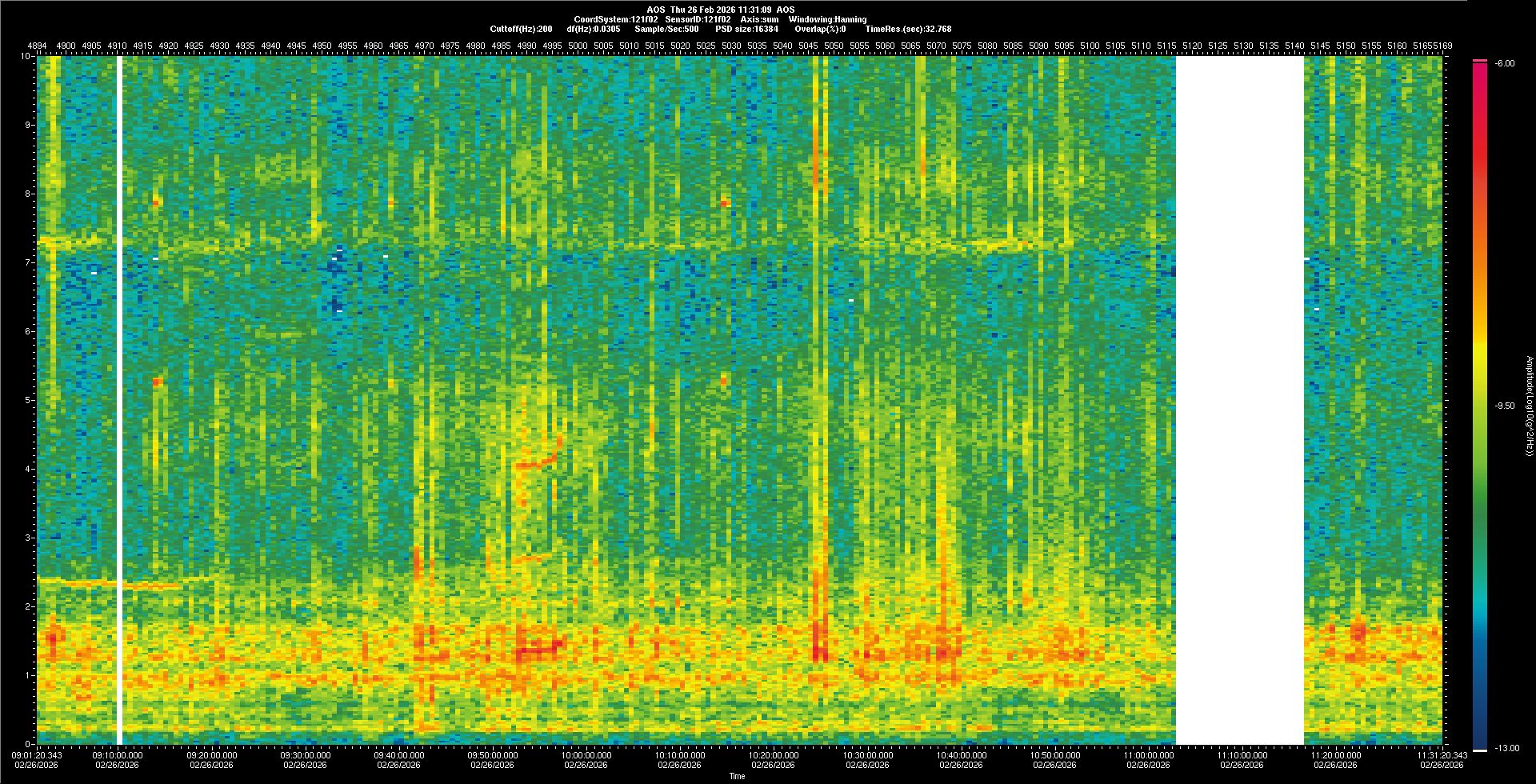
Task: Click the 5 Hz label on frequency axis
Action: (30, 400)
